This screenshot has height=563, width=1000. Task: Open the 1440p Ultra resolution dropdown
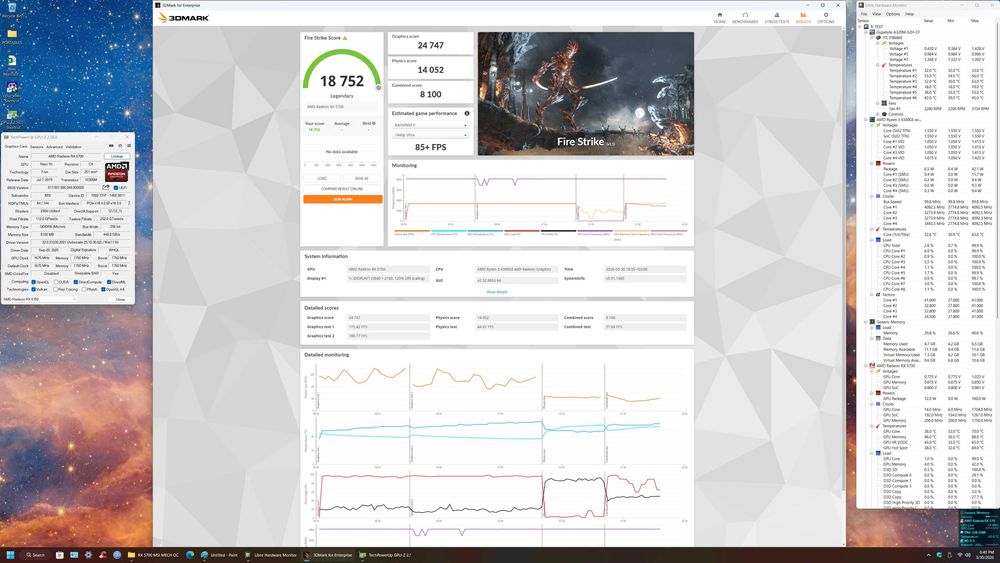[x=430, y=135]
